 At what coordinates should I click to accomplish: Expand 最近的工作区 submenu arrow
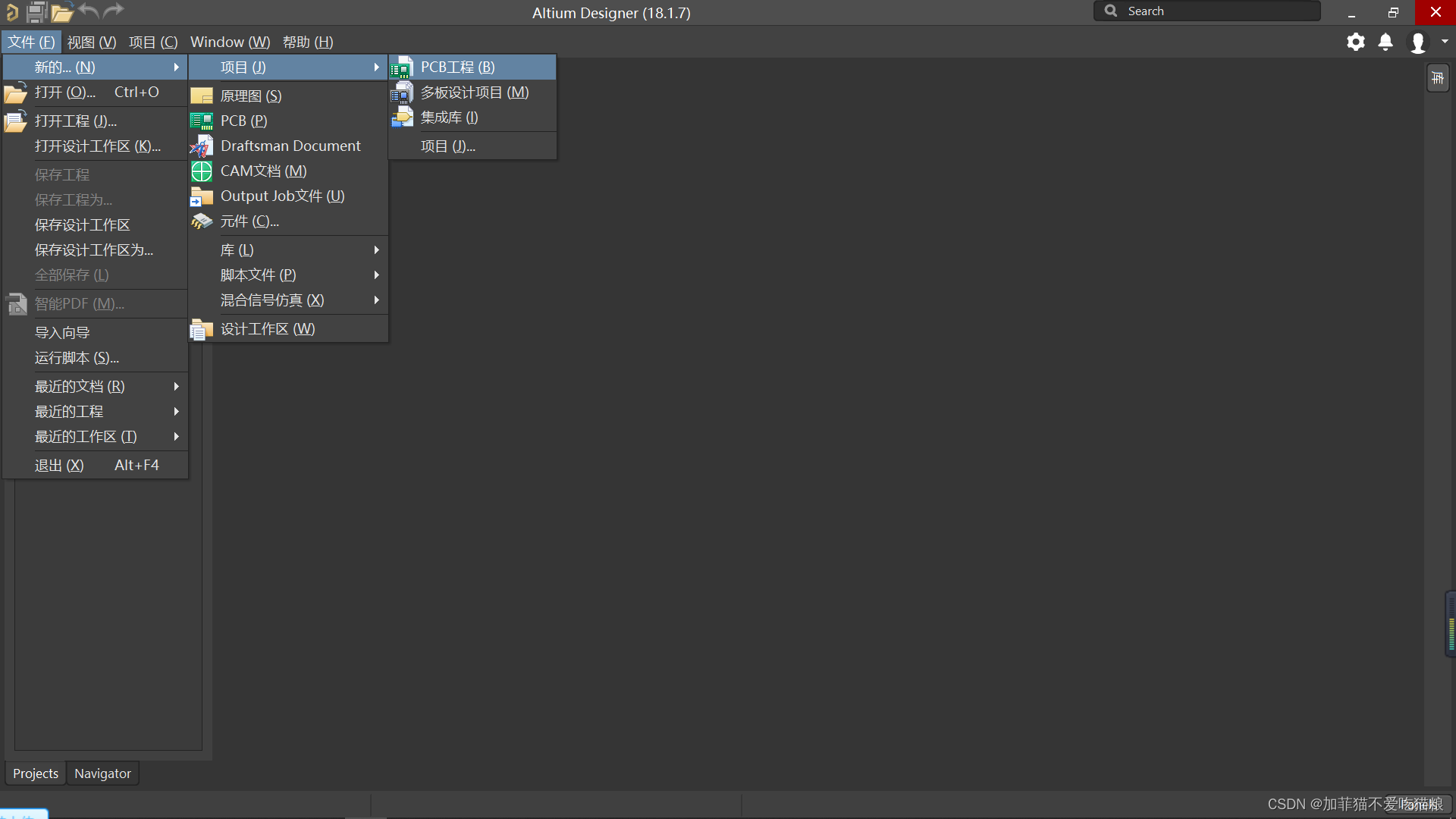click(178, 436)
